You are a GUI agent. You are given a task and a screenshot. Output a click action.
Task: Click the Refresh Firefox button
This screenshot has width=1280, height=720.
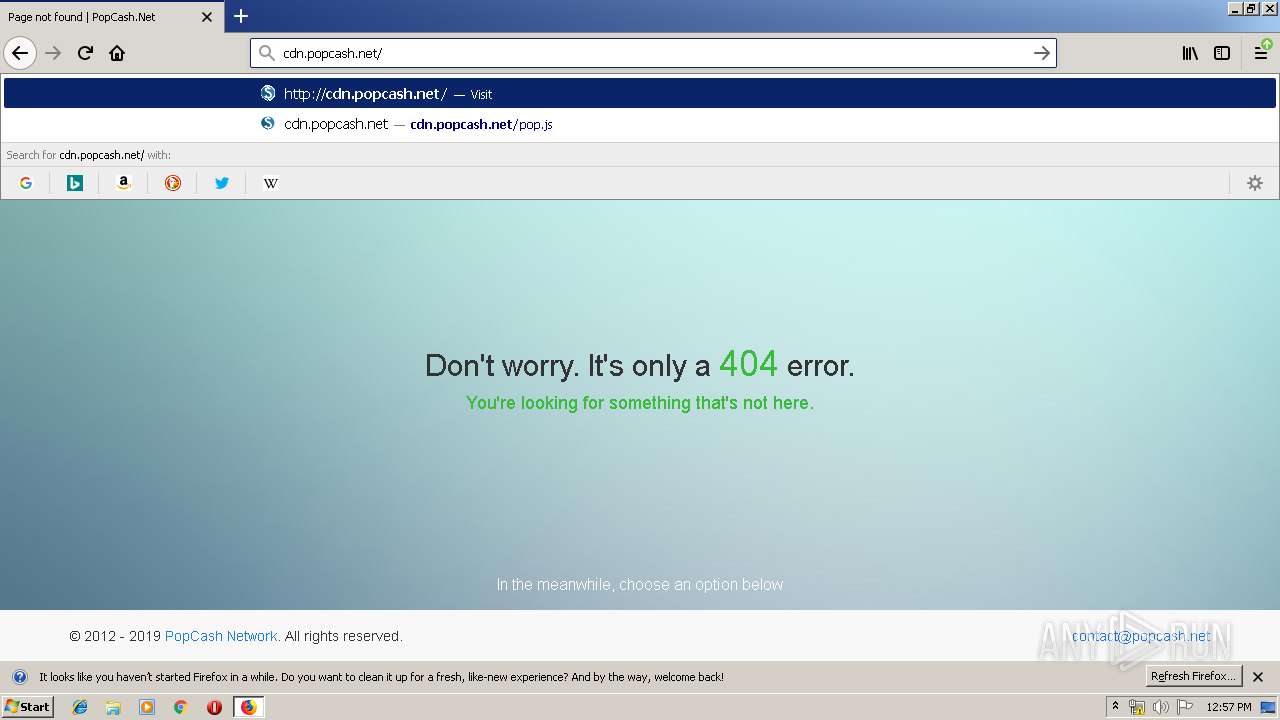(x=1194, y=676)
